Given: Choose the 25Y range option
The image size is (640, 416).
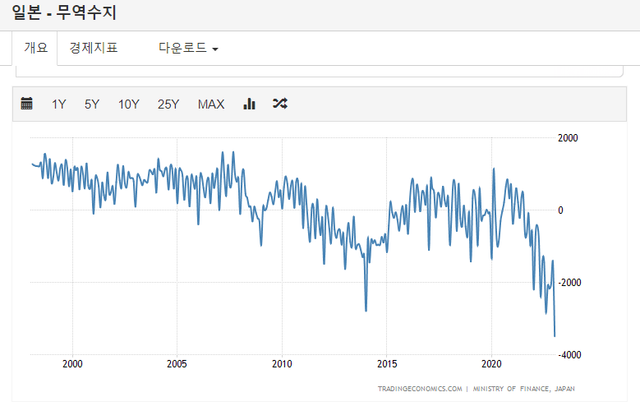Looking at the screenshot, I should (x=168, y=104).
